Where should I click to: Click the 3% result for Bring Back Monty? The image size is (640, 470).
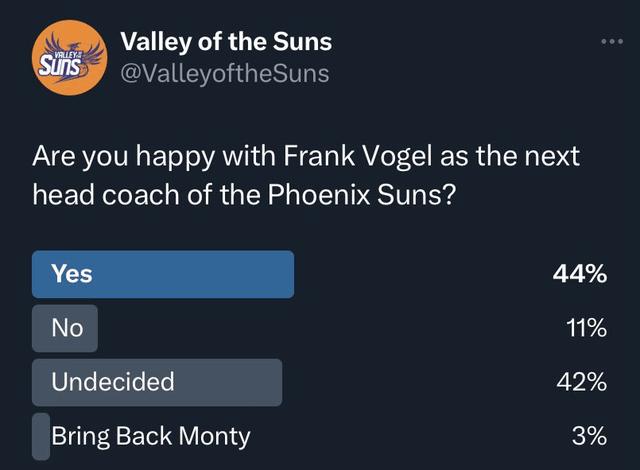pos(589,436)
